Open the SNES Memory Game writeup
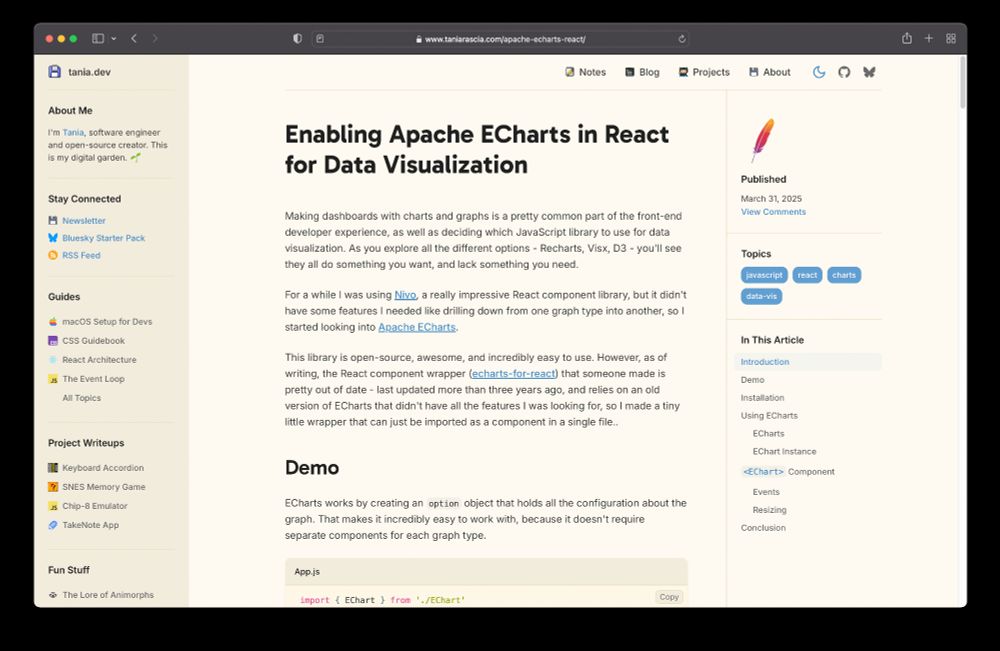 (104, 487)
